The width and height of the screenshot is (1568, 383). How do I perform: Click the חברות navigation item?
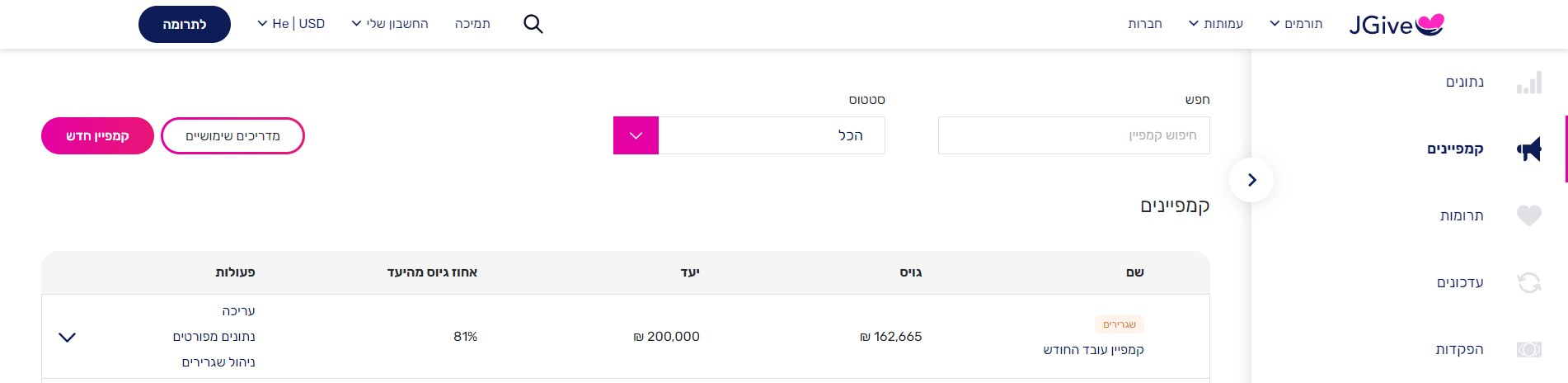tap(1145, 24)
